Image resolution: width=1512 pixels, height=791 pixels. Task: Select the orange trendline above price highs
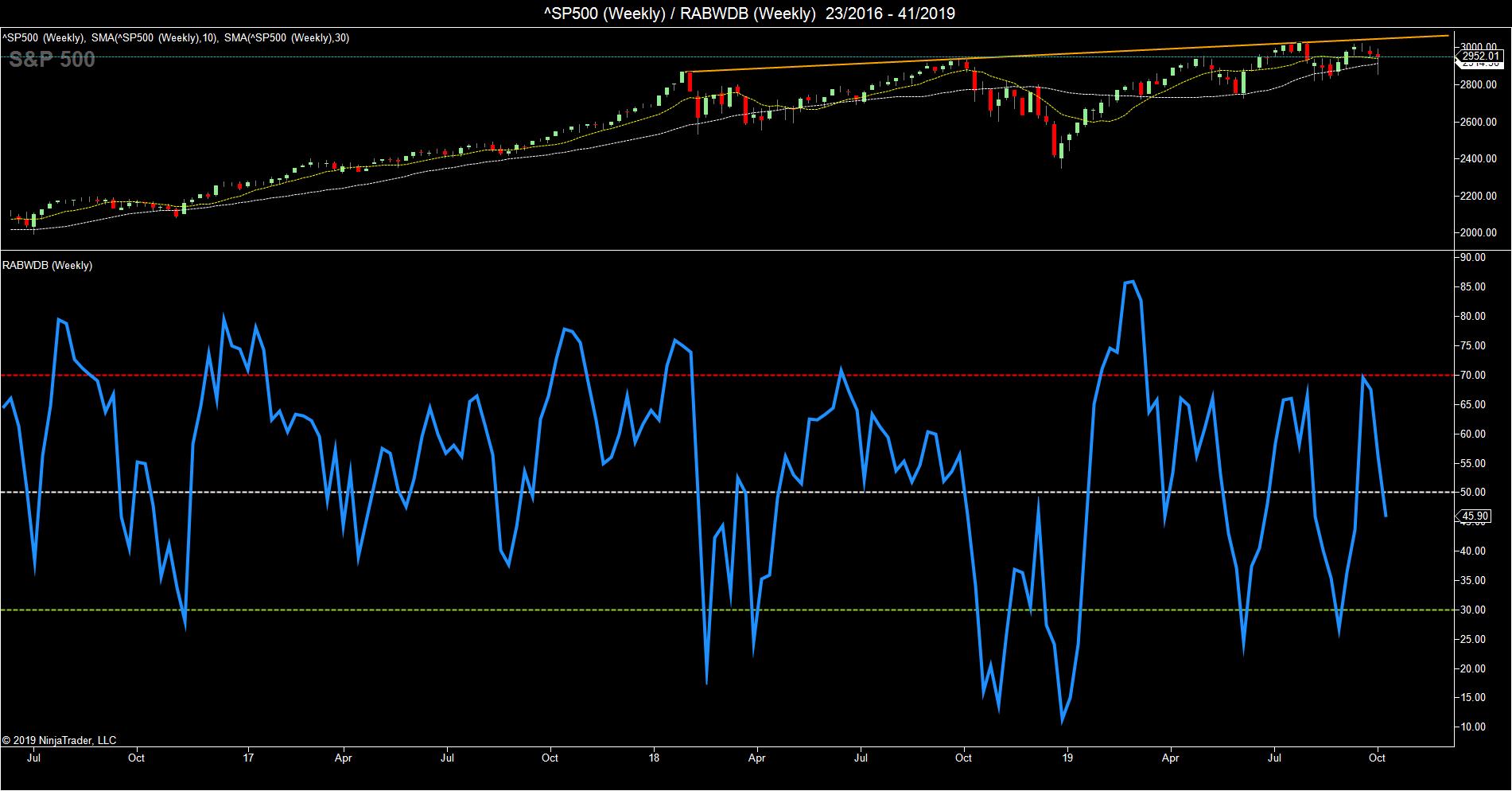coord(1034,53)
